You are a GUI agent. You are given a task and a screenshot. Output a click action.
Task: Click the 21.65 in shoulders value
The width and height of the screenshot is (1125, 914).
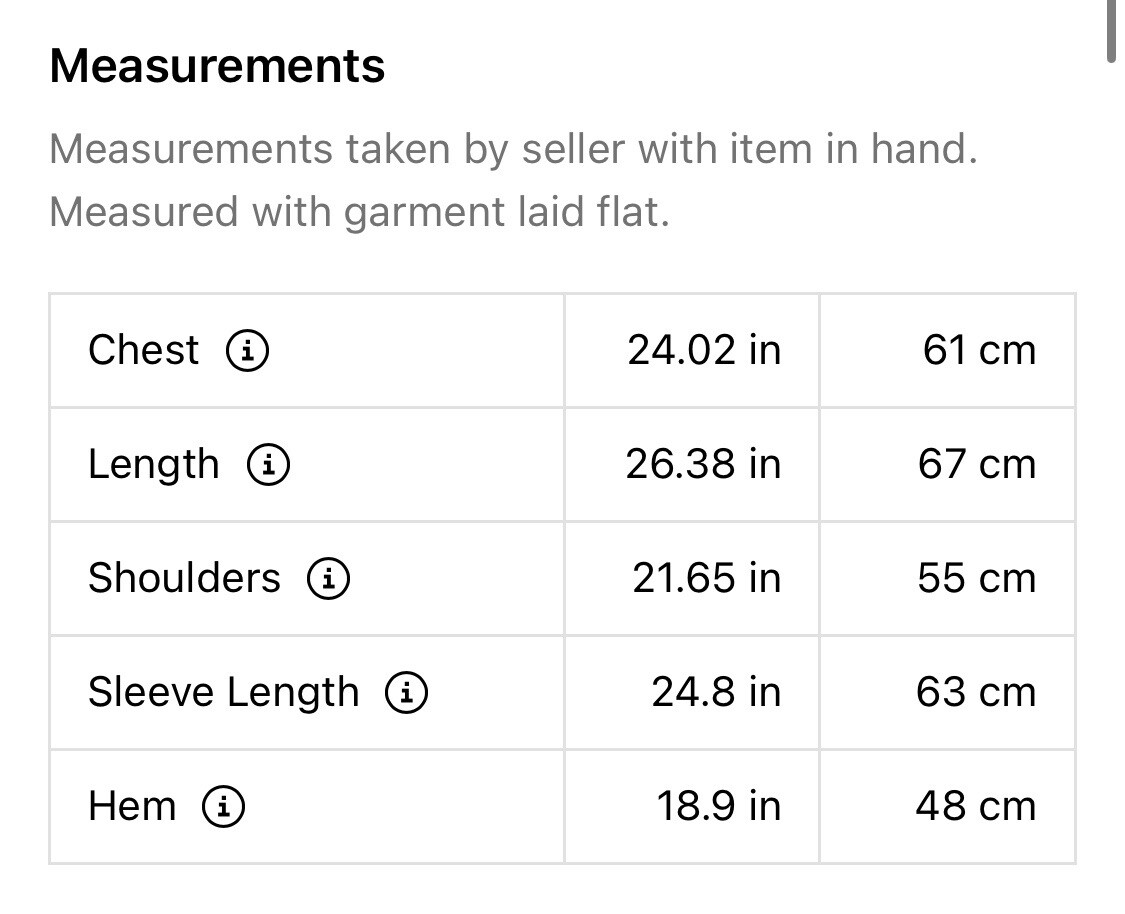click(x=707, y=578)
